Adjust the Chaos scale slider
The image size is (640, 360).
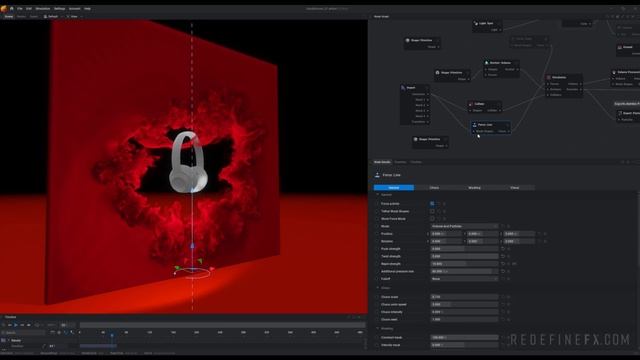pyautogui.click(x=464, y=297)
